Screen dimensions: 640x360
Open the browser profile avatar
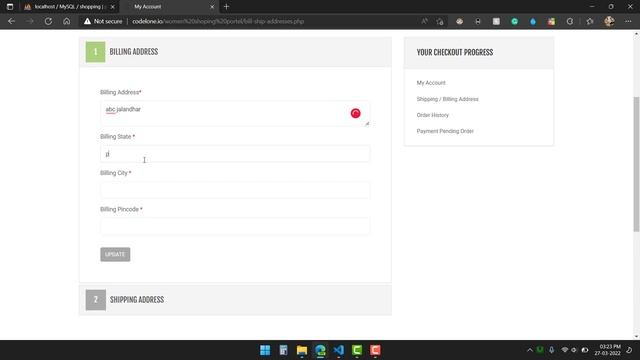pyautogui.click(x=609, y=21)
